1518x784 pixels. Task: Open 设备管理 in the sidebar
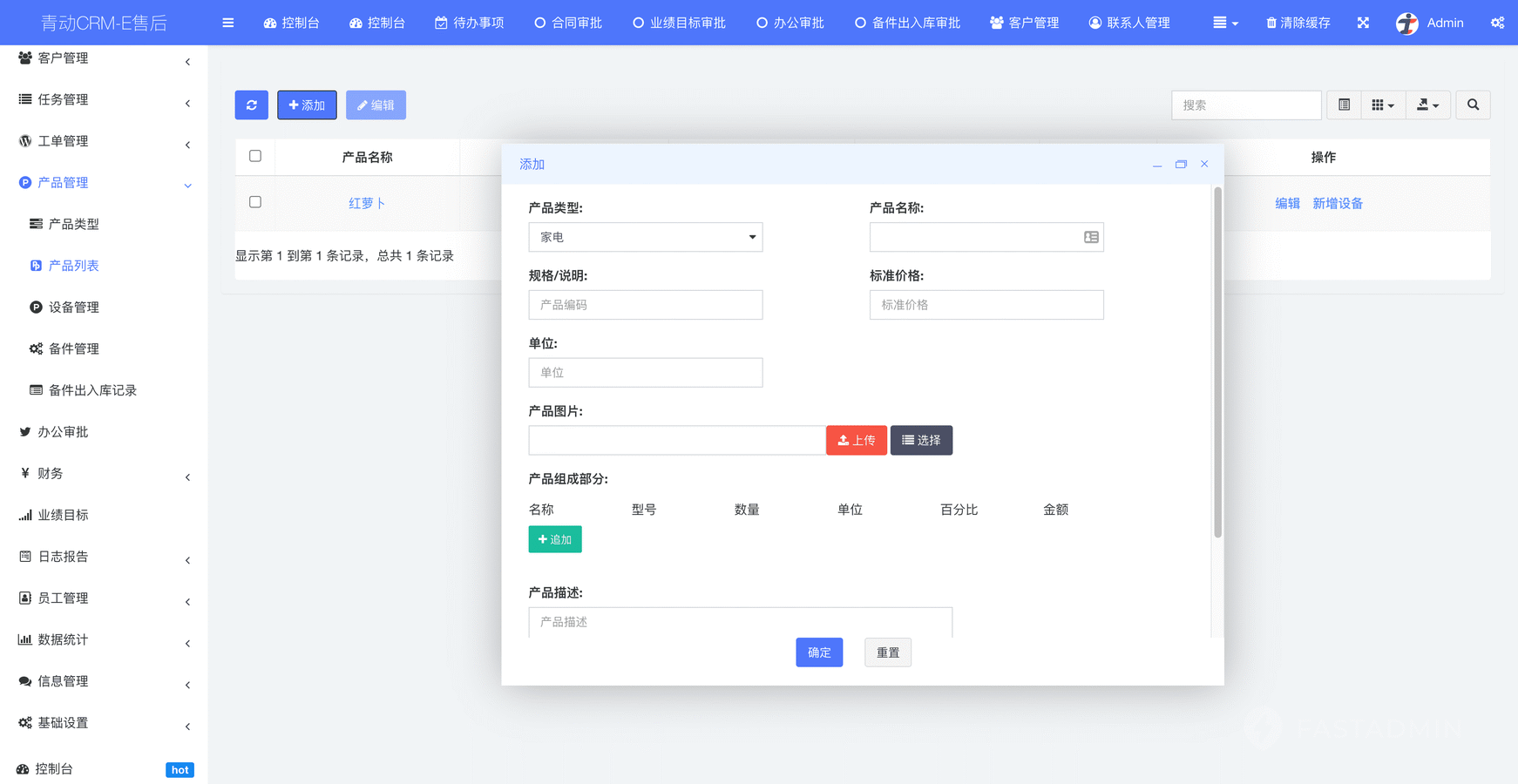click(x=74, y=308)
